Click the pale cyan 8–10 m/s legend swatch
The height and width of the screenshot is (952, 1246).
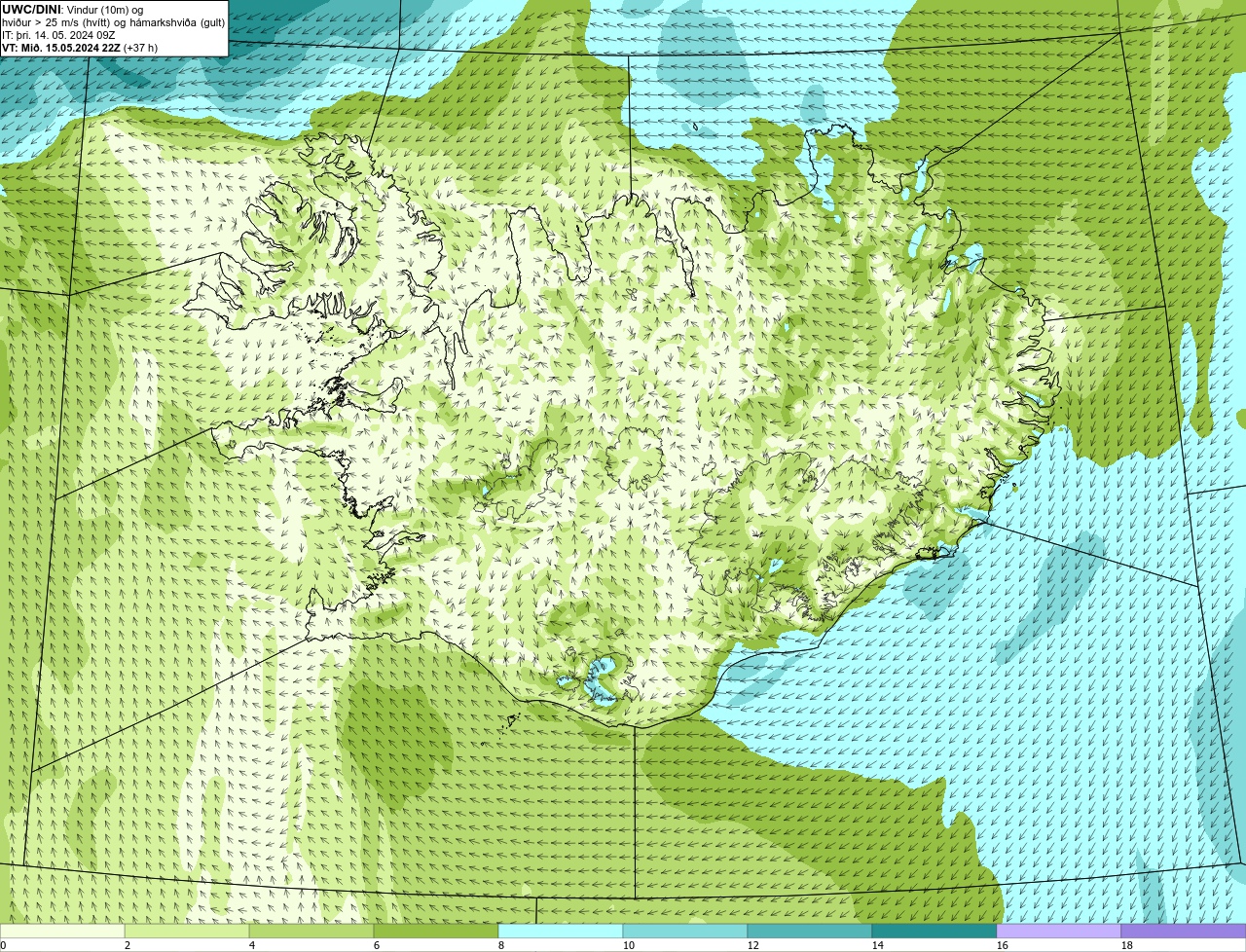point(561,931)
